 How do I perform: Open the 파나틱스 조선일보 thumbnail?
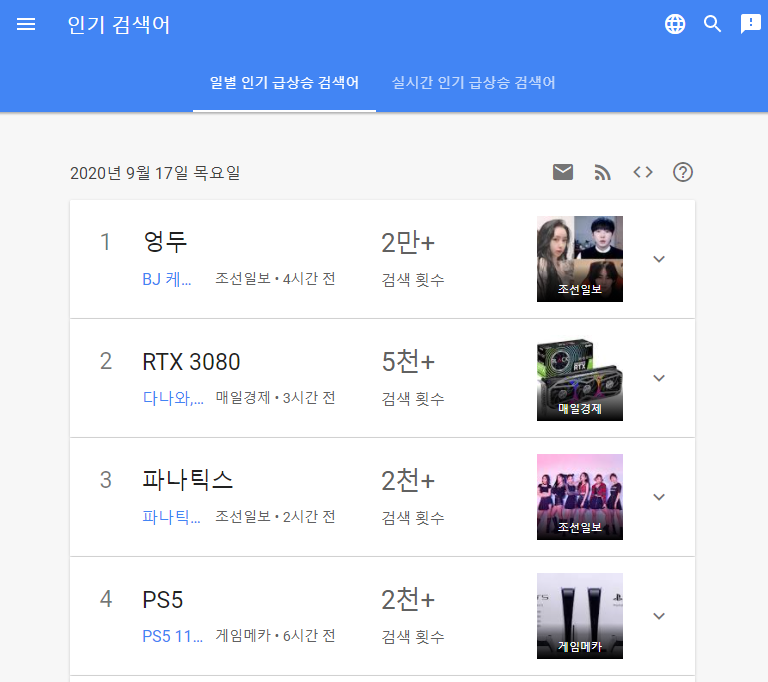coord(580,497)
